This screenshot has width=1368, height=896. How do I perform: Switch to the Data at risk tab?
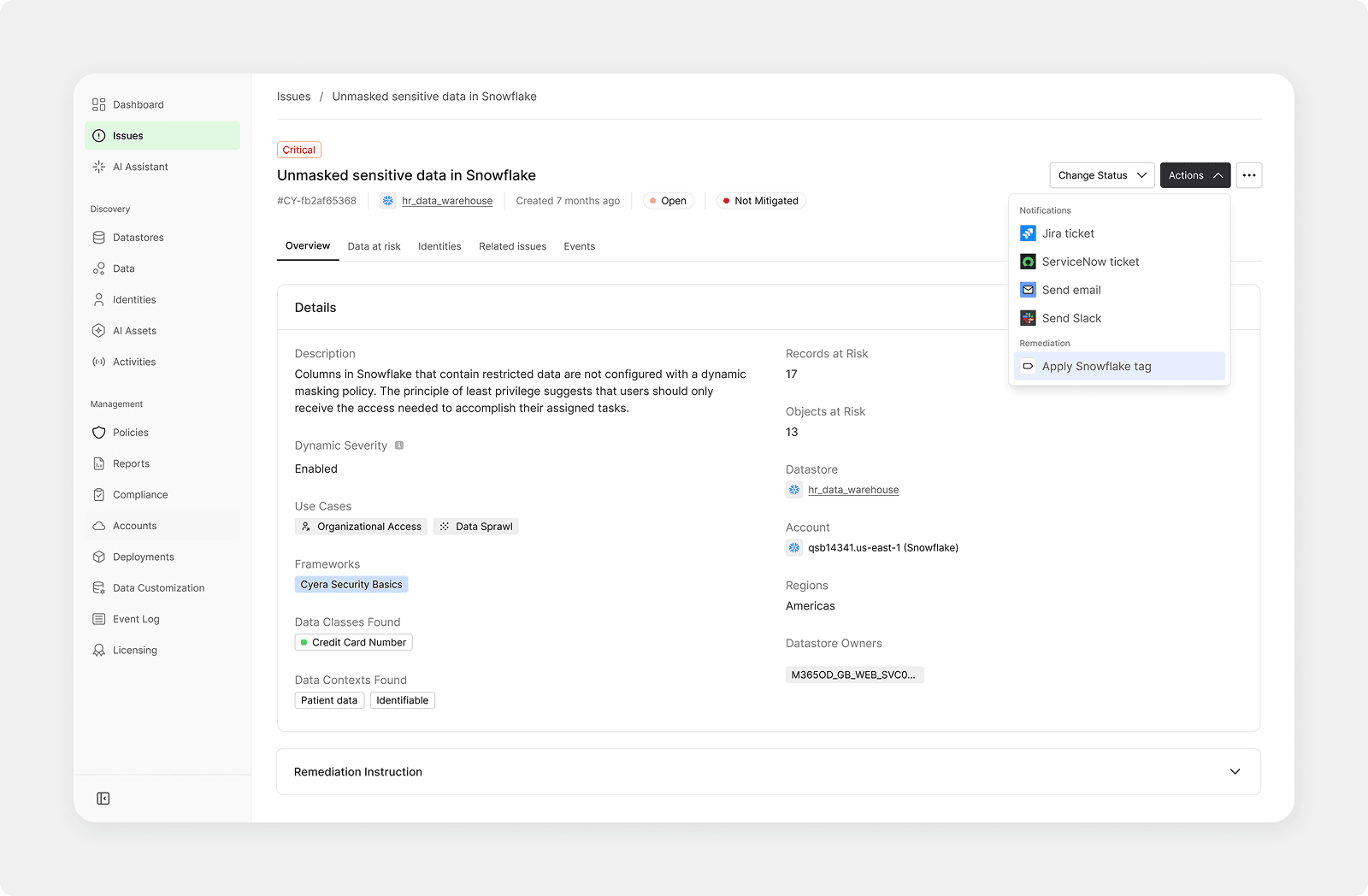point(374,246)
